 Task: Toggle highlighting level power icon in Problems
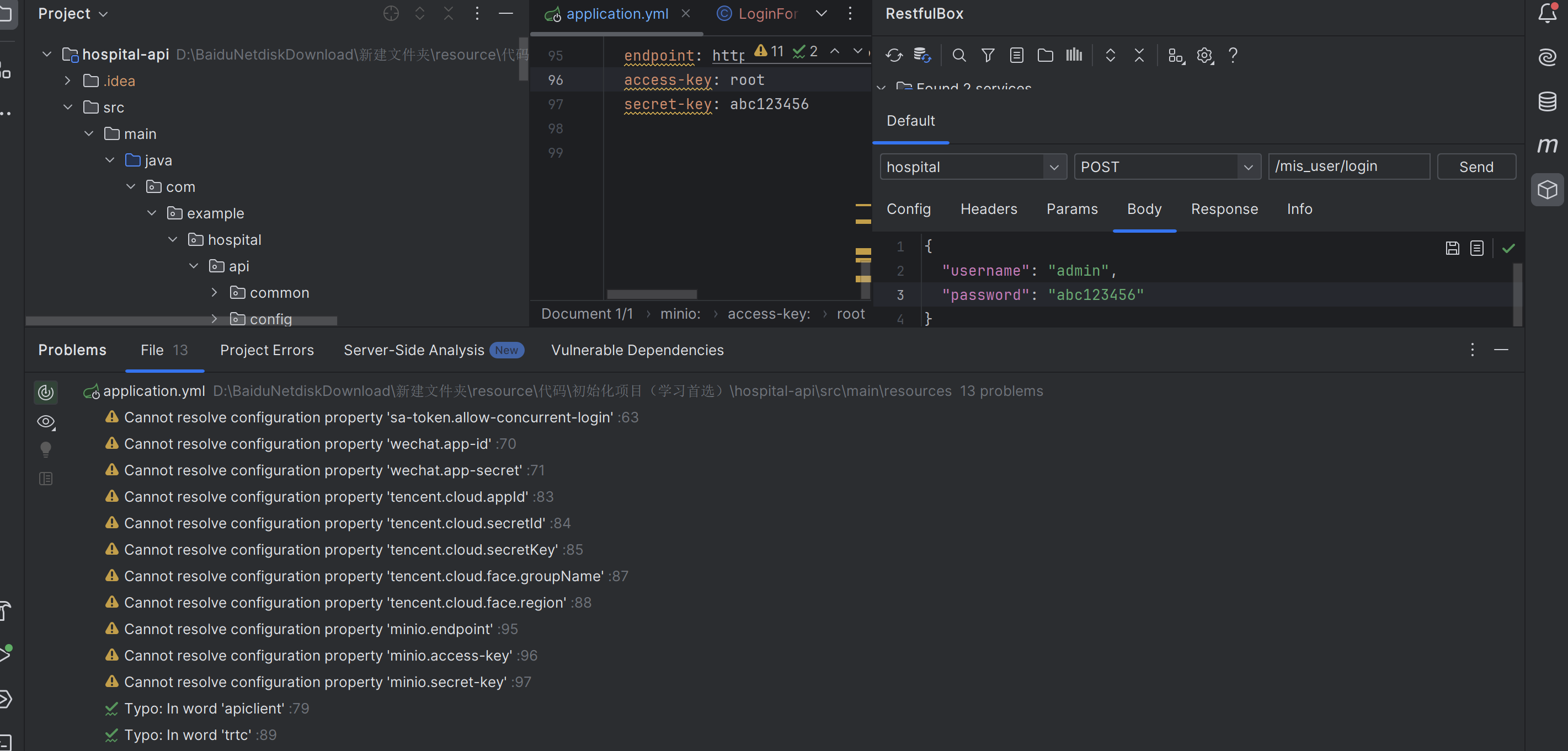(46, 392)
